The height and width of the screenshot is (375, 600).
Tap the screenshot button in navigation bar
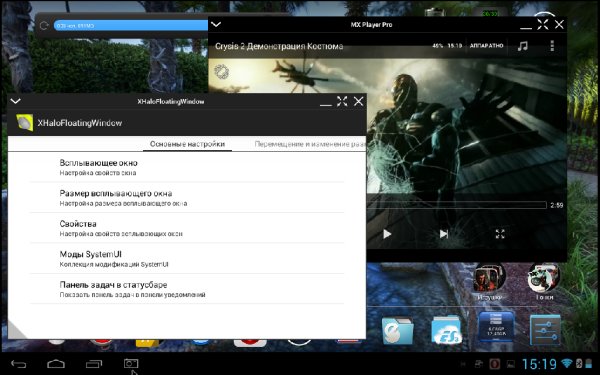click(131, 363)
